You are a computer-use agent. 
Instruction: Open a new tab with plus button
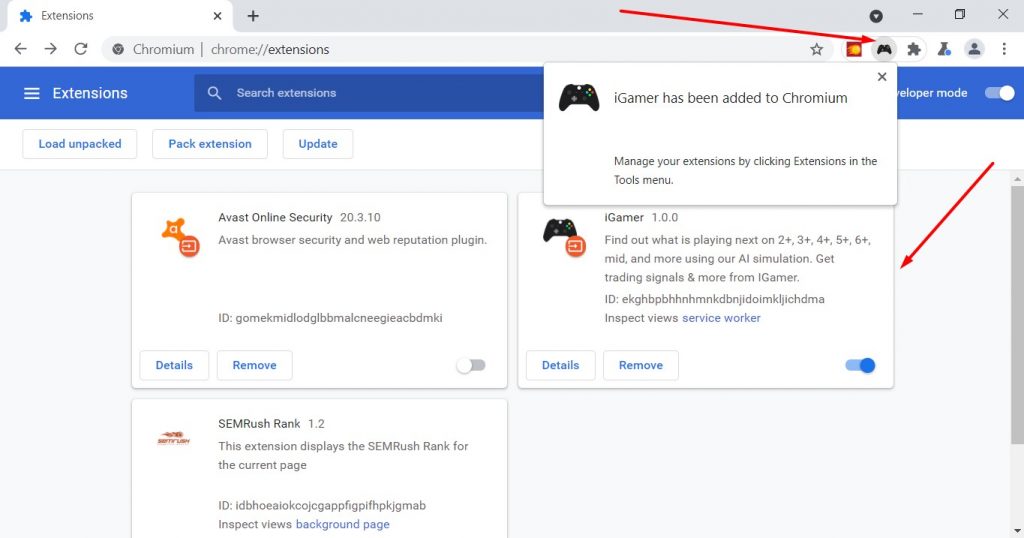(x=253, y=16)
